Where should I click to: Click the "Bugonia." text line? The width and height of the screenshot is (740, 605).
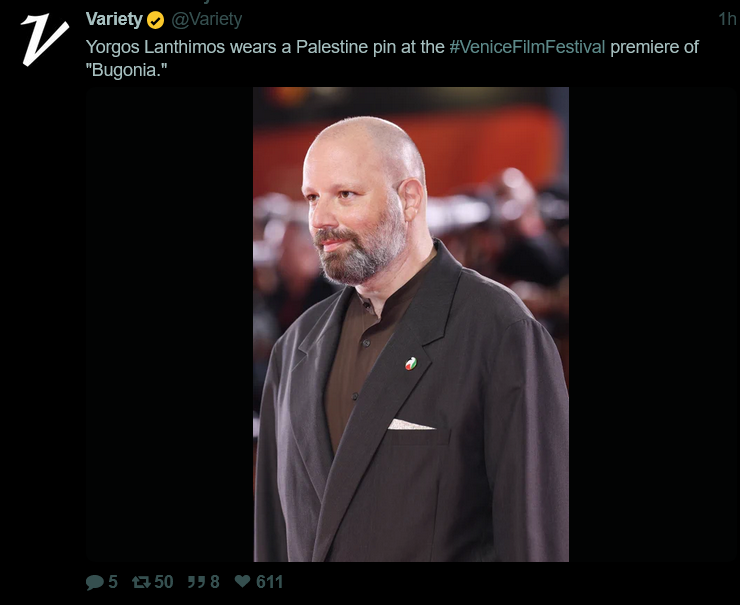(x=126, y=70)
